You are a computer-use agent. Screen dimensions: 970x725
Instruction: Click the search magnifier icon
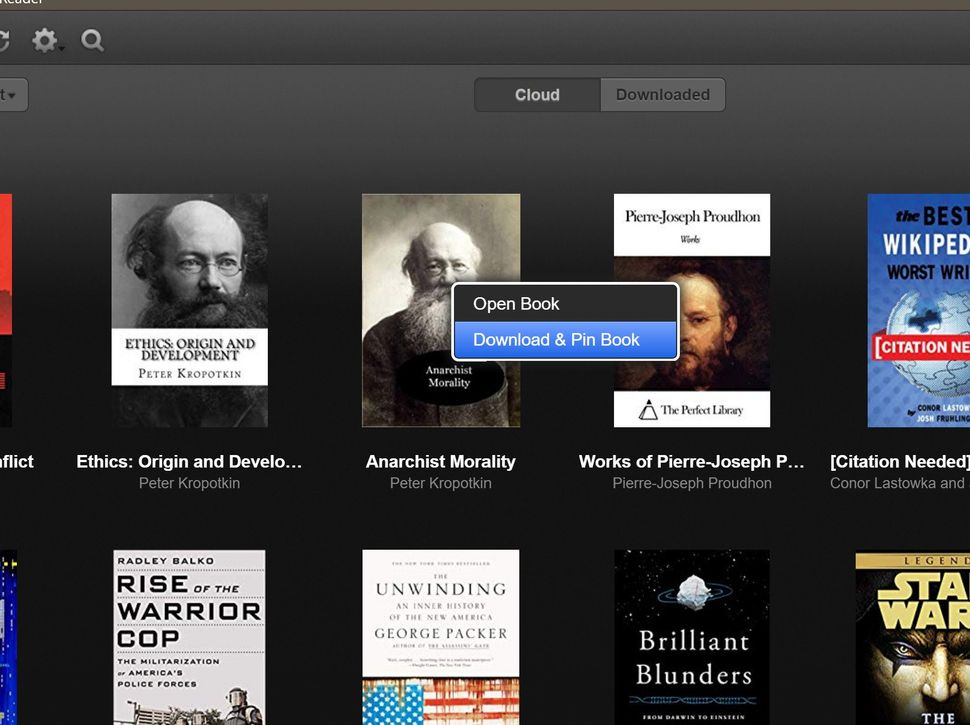point(91,41)
